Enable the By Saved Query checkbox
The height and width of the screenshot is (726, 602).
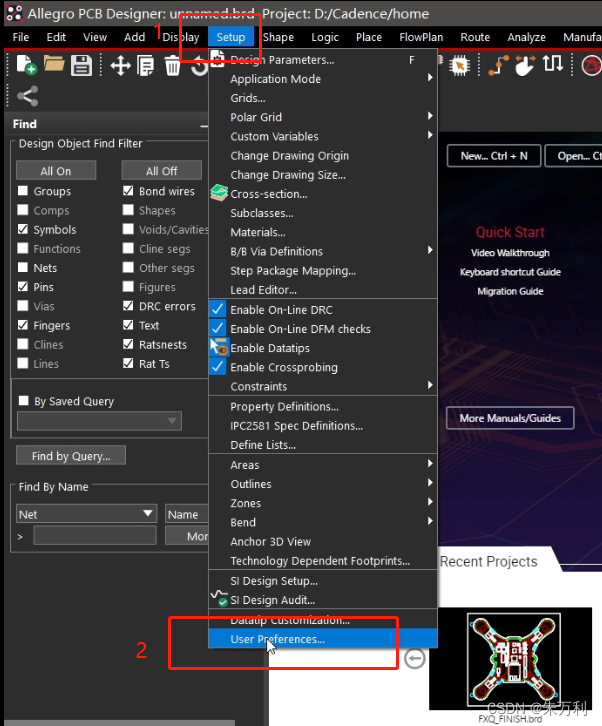point(24,401)
